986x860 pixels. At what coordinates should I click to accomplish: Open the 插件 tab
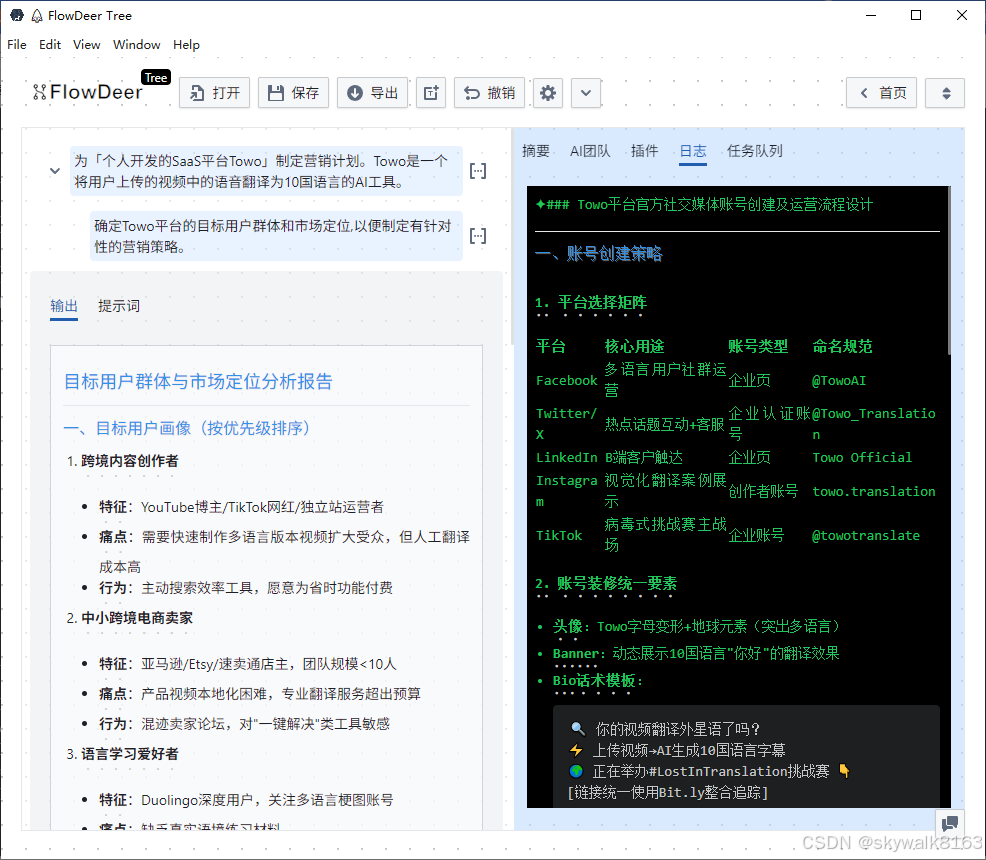[644, 151]
